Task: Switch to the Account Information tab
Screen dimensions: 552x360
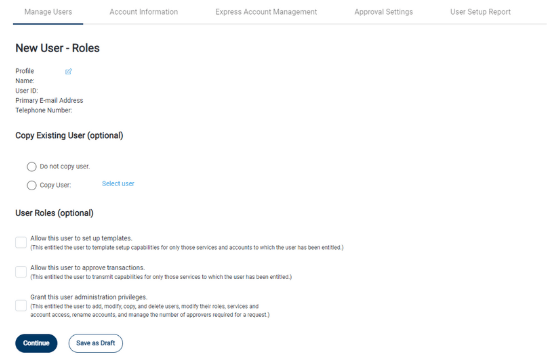Action: (x=144, y=12)
